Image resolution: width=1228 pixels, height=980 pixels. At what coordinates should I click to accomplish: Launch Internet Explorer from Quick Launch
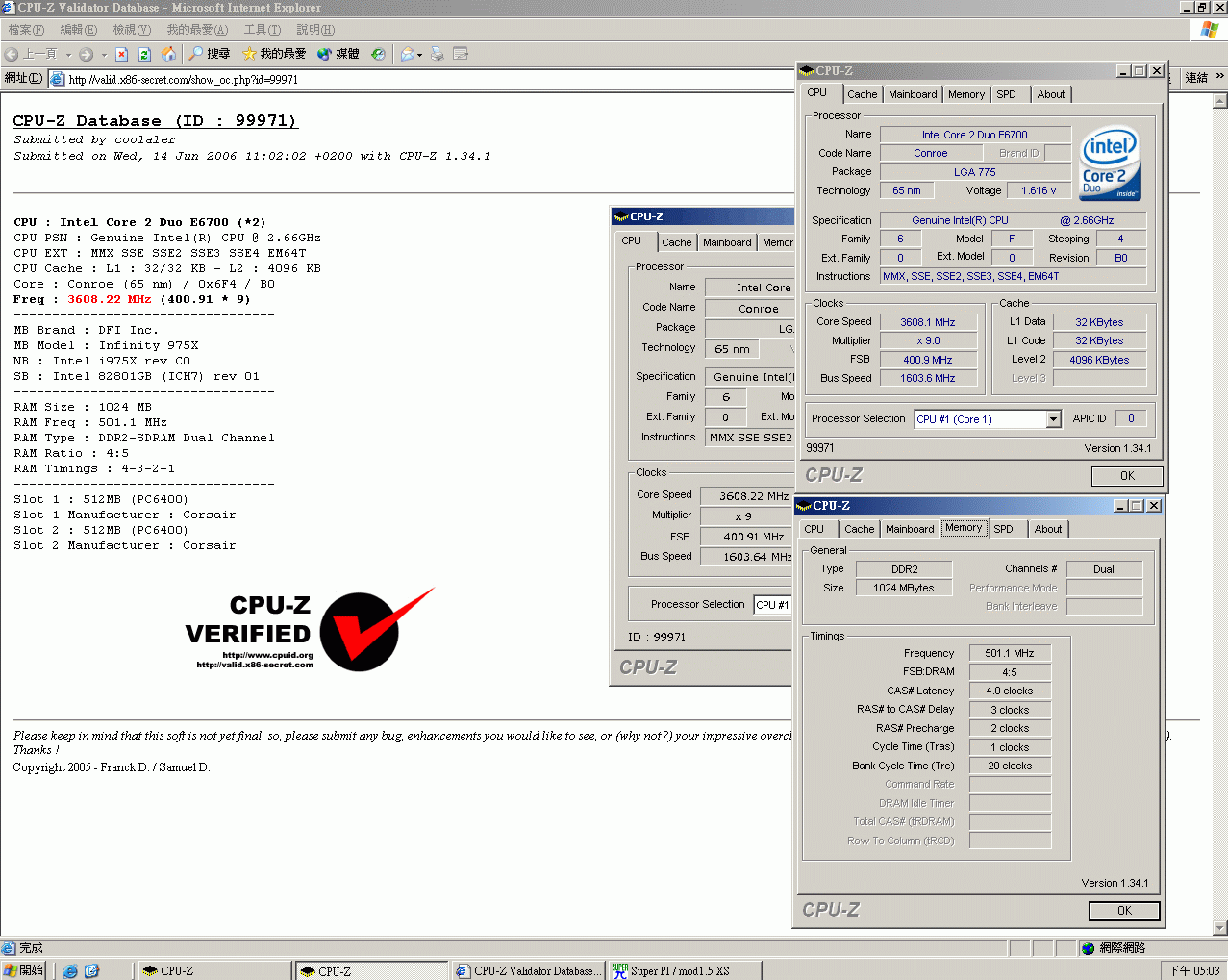coord(70,971)
